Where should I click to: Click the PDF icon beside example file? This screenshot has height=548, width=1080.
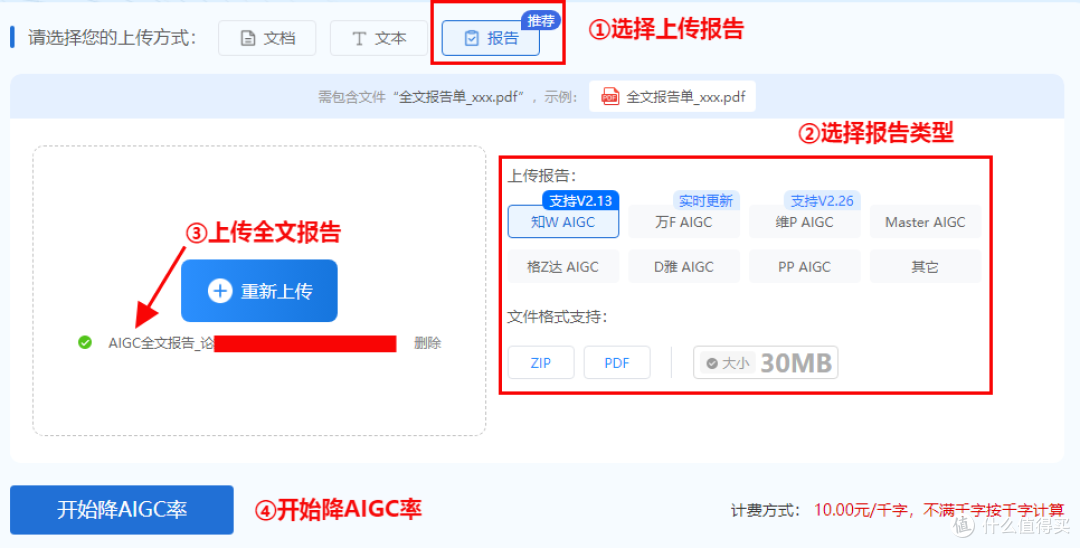point(610,96)
